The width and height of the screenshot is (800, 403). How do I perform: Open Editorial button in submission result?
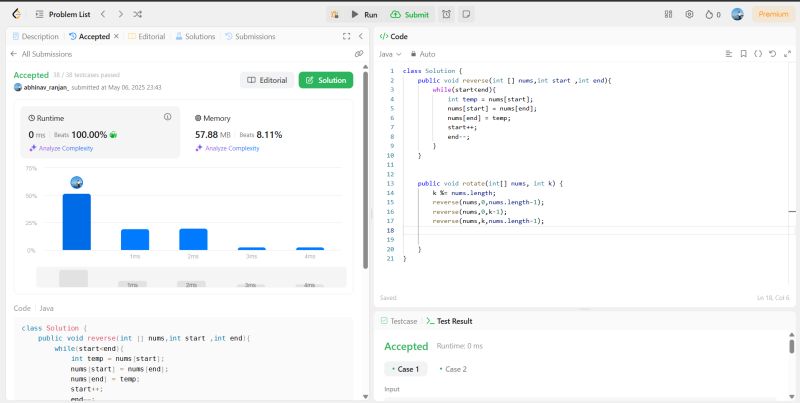coord(267,80)
